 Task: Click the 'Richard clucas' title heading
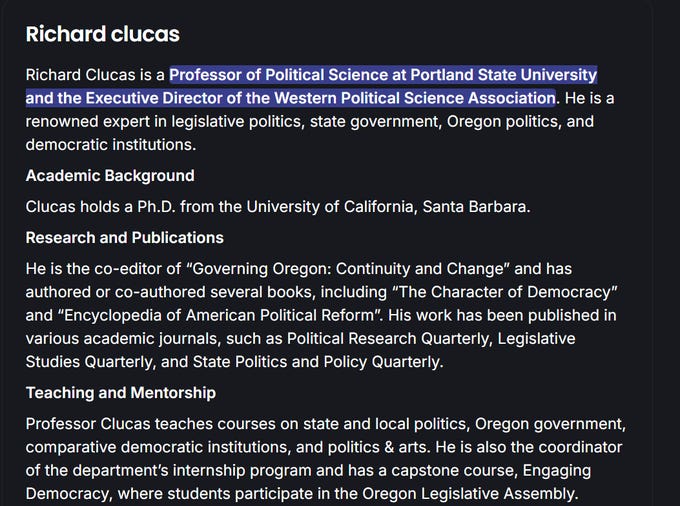pyautogui.click(x=102, y=34)
